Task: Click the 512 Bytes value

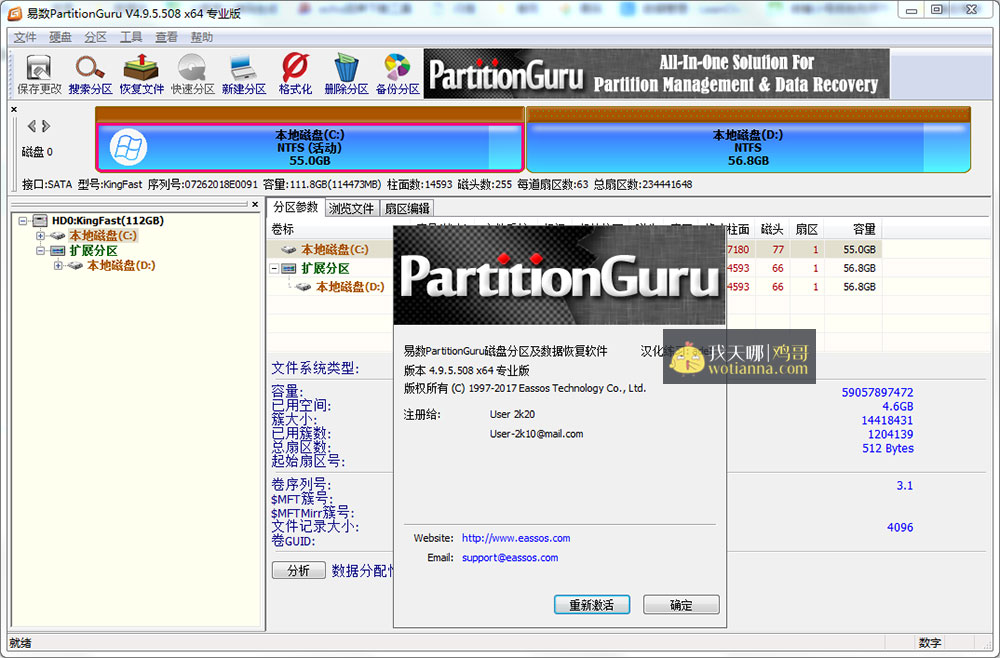Action: pyautogui.click(x=888, y=448)
